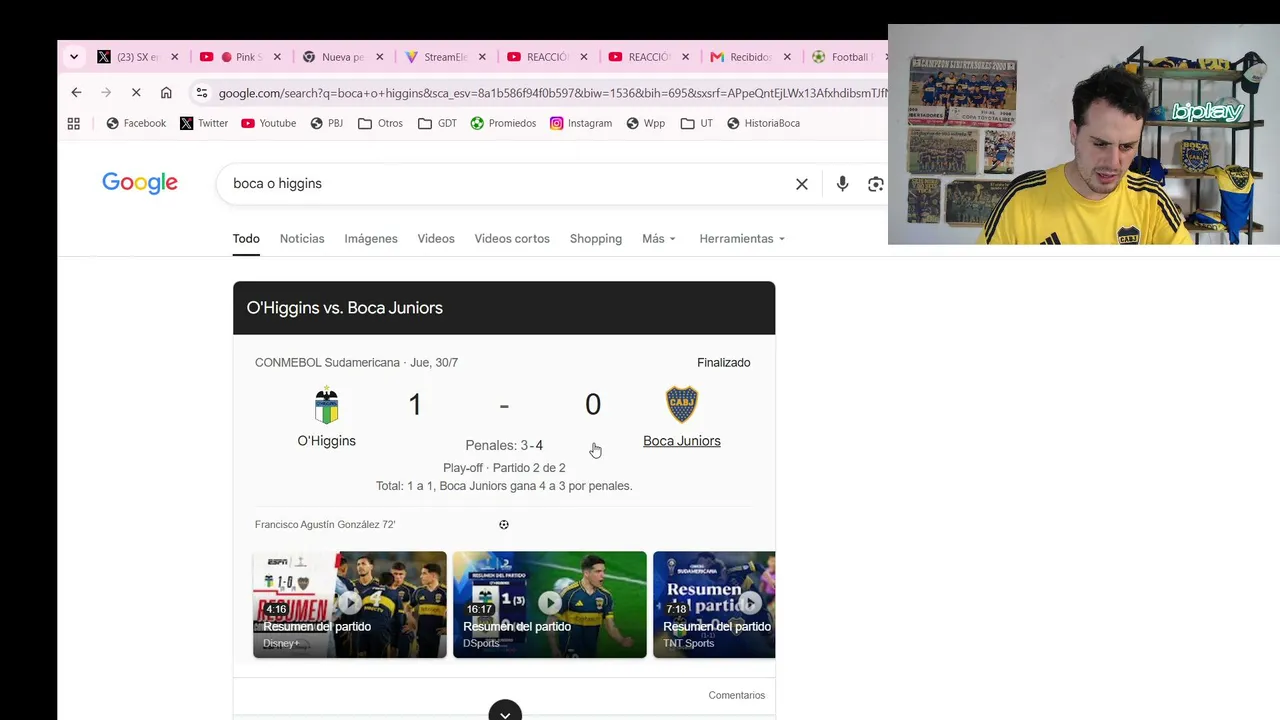1280x720 pixels.
Task: Clear the search query with the X
Action: pos(802,184)
